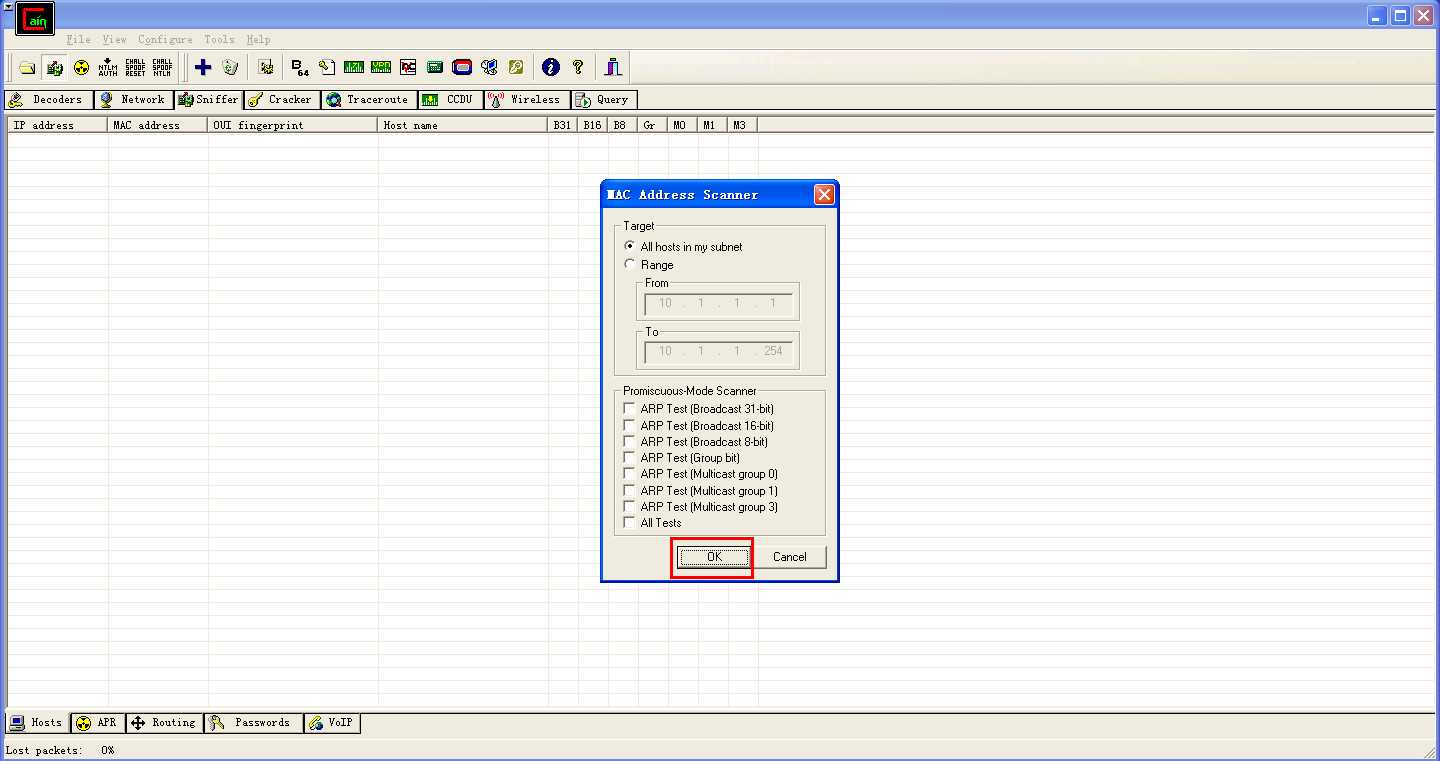The width and height of the screenshot is (1440, 761).
Task: Open the Help menu
Action: pos(258,40)
